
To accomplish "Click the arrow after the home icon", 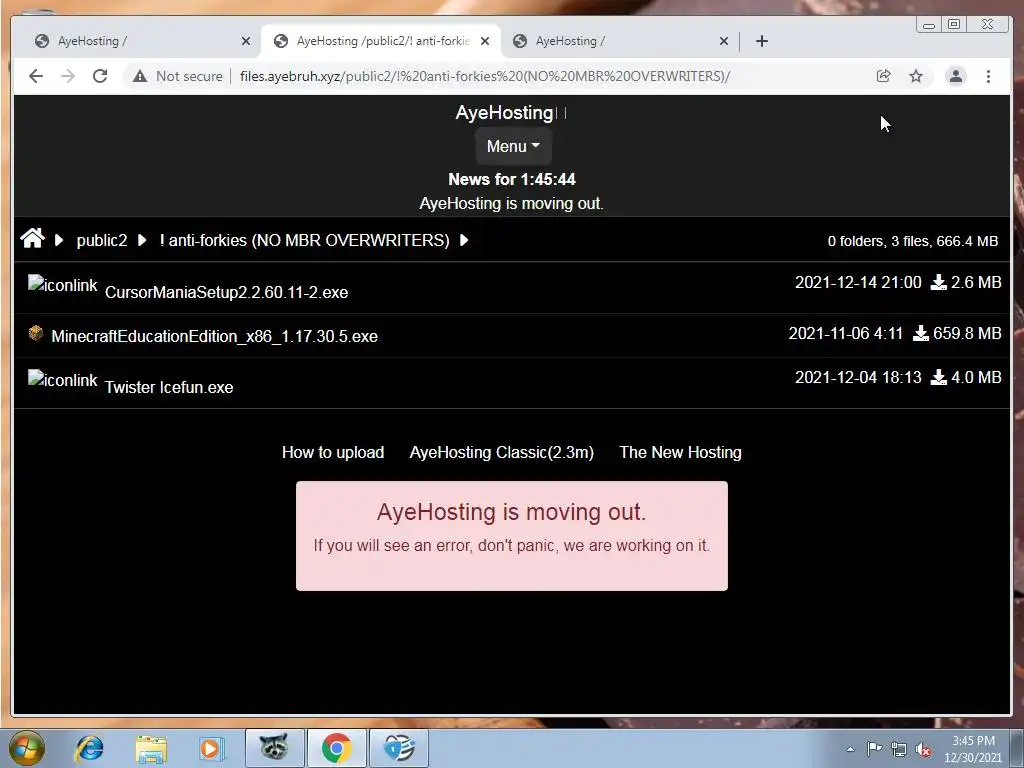I will (59, 240).
